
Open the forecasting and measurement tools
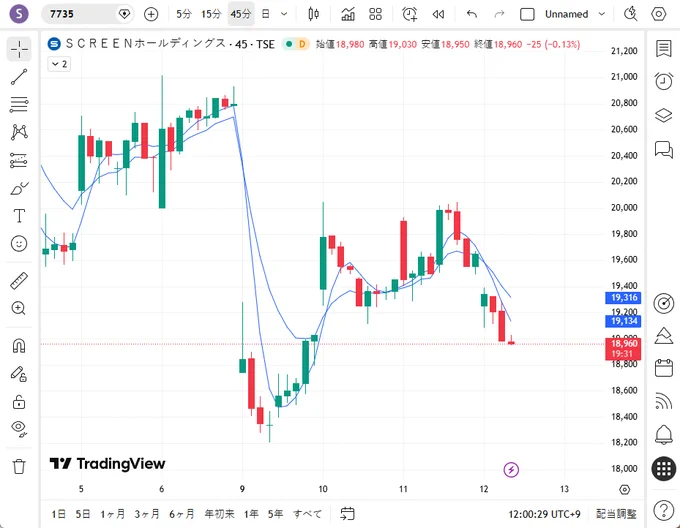(19, 160)
